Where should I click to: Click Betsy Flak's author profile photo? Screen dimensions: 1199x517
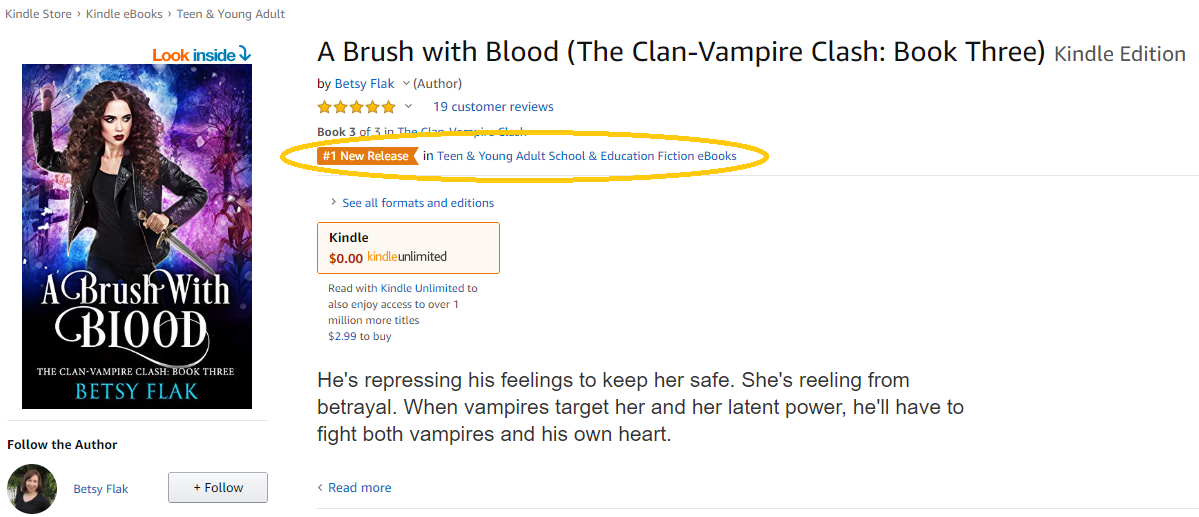32,488
